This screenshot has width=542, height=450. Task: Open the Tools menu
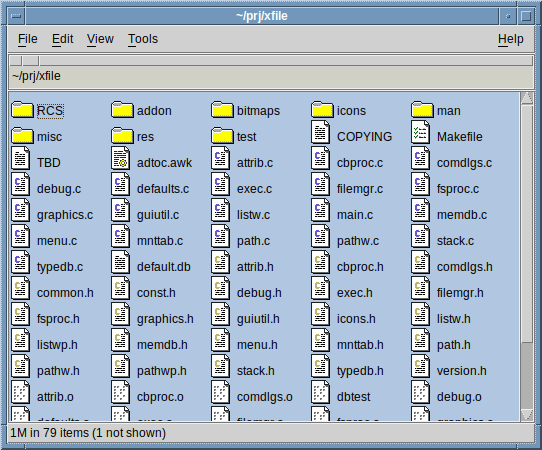[143, 39]
